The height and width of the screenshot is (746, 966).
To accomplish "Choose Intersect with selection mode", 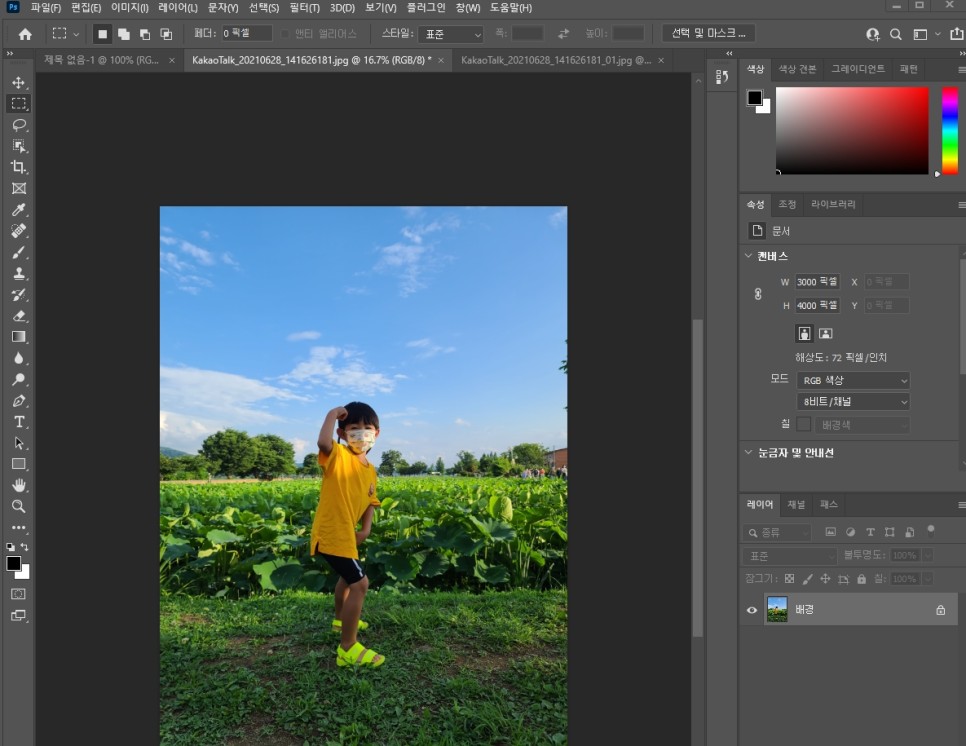I will 166,34.
